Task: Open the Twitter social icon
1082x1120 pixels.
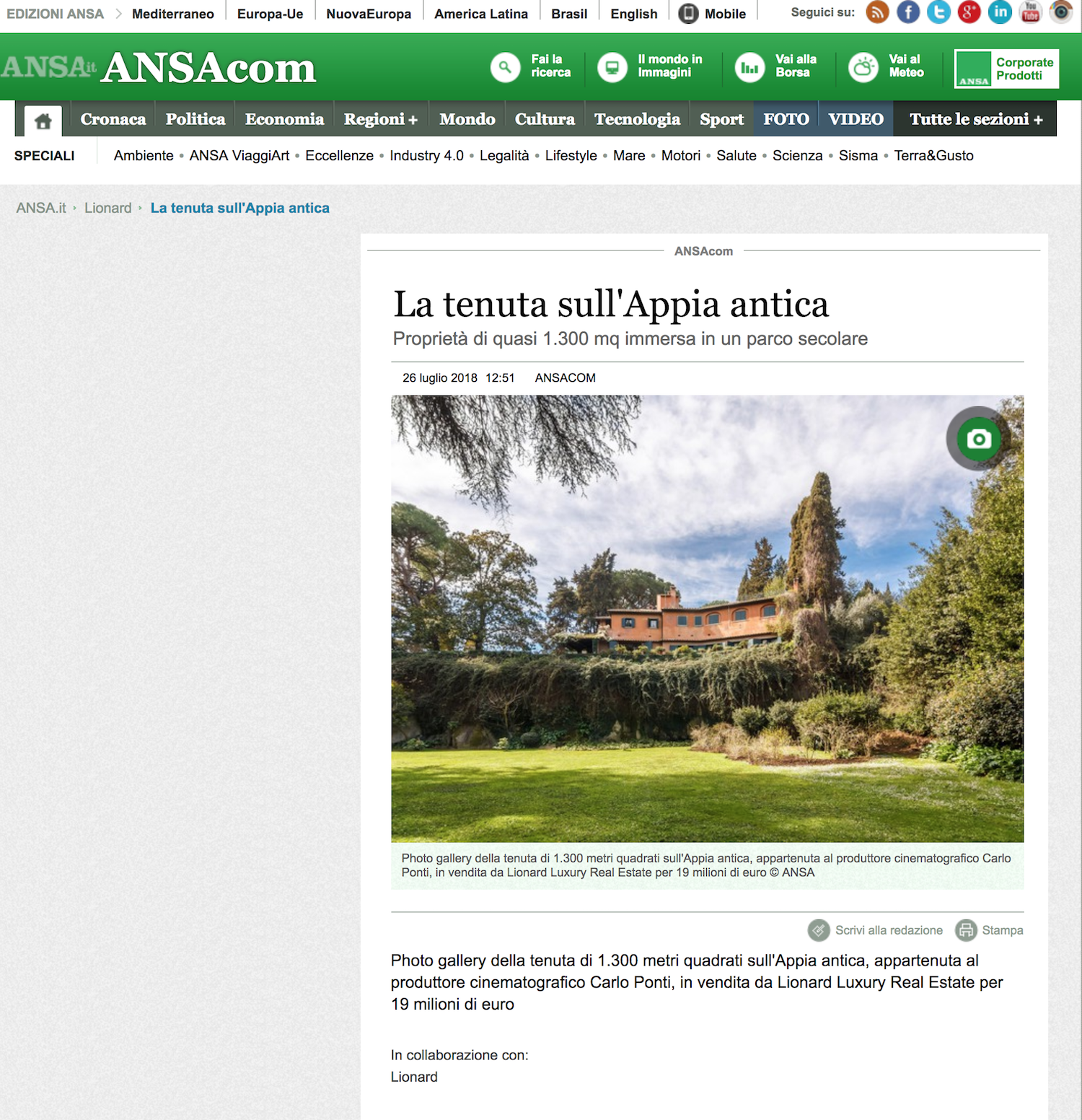Action: click(x=938, y=12)
